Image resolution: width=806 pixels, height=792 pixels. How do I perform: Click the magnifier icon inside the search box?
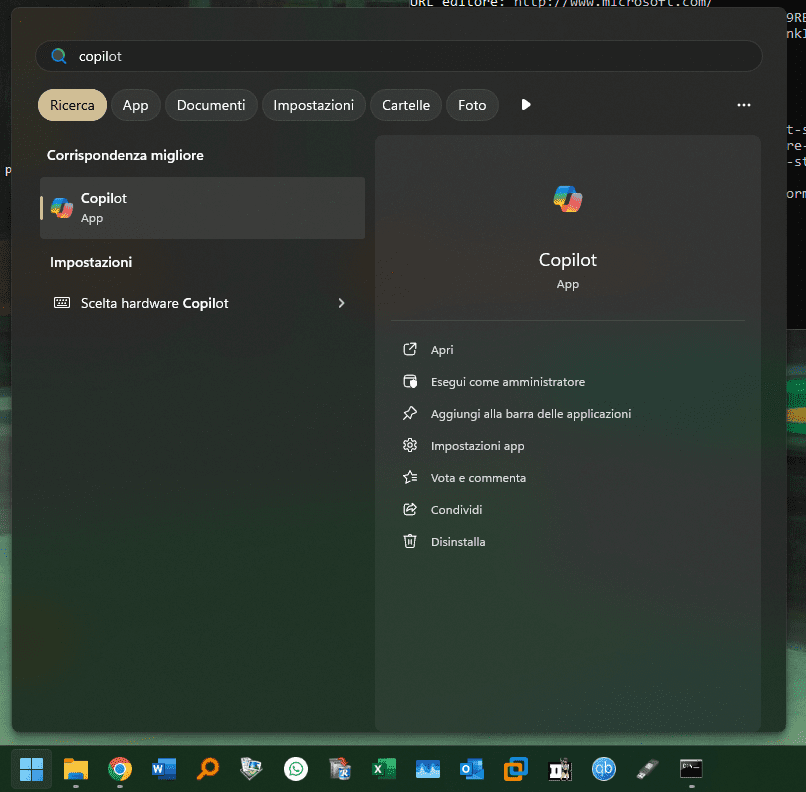58,56
